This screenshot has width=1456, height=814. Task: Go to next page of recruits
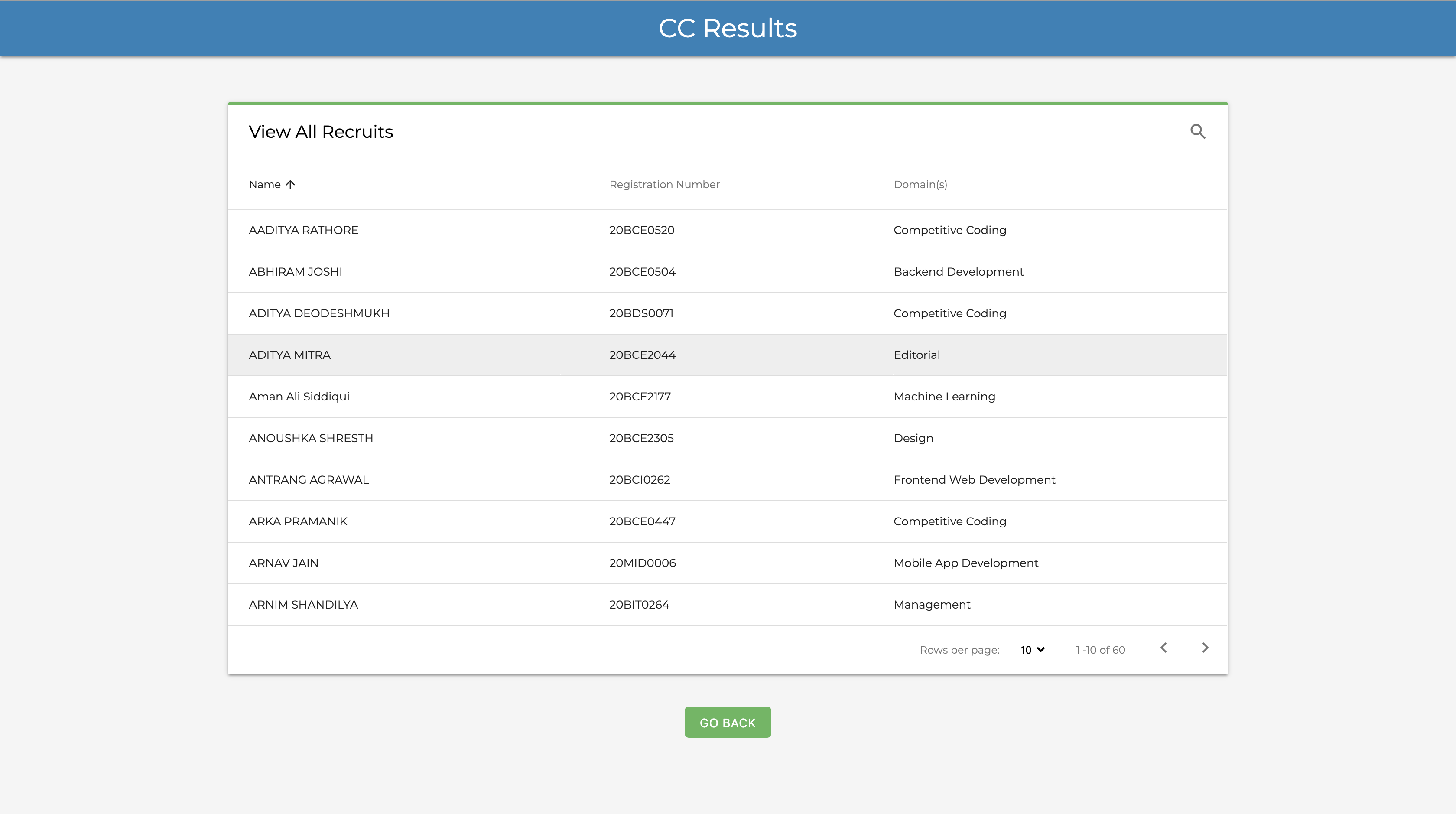pyautogui.click(x=1205, y=648)
